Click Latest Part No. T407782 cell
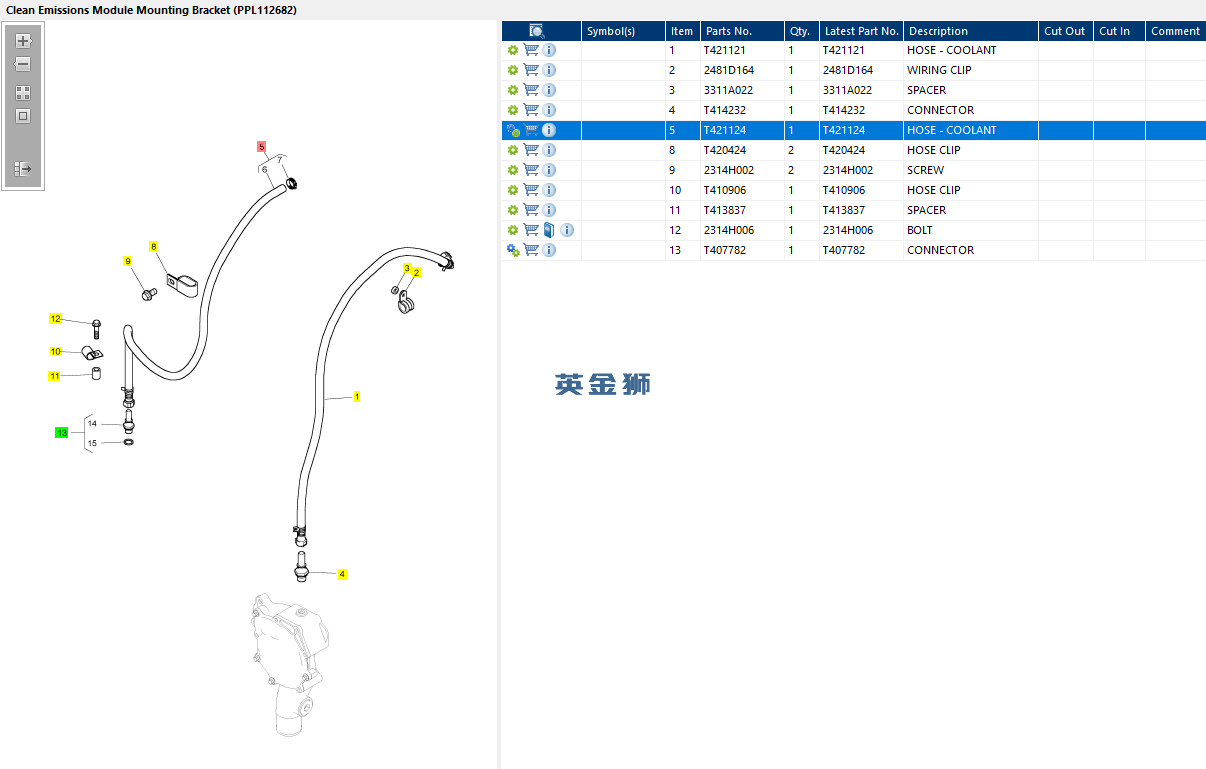The height and width of the screenshot is (769, 1206). (x=862, y=250)
